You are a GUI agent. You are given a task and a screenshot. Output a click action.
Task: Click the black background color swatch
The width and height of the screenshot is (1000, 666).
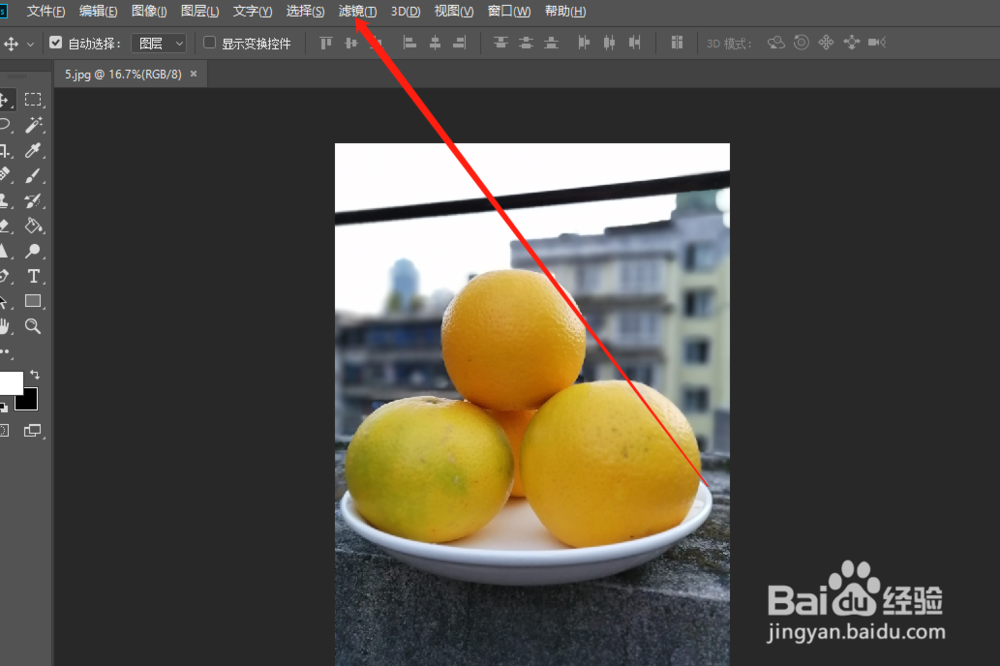click(x=28, y=401)
